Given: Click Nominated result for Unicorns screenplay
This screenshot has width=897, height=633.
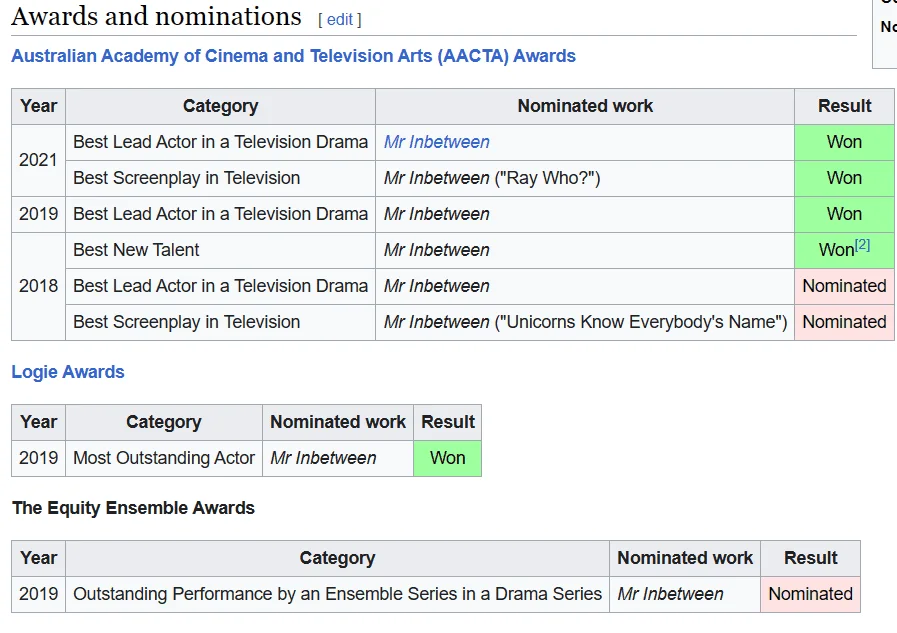Looking at the screenshot, I should 844,322.
